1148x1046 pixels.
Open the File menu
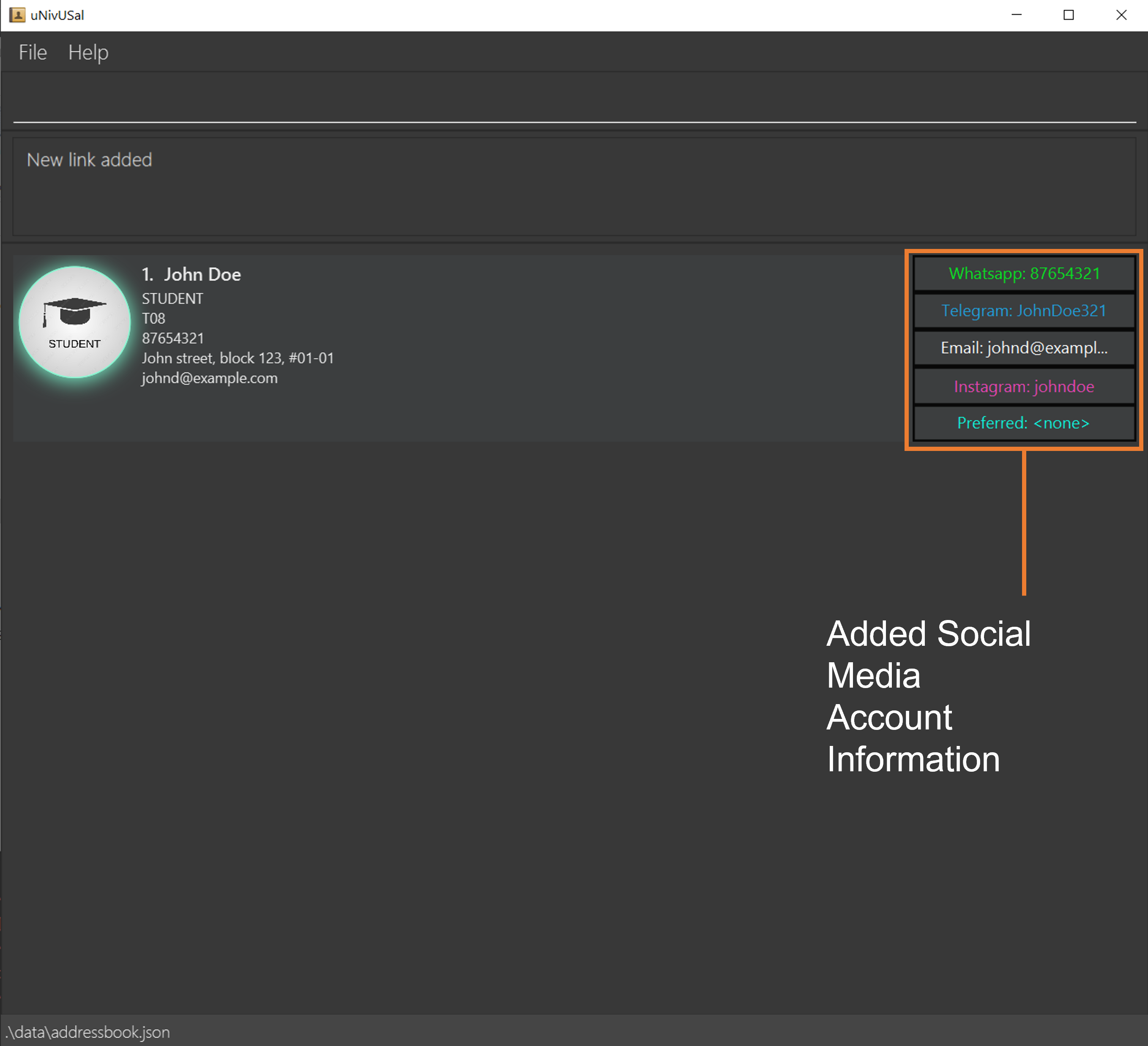[x=33, y=52]
